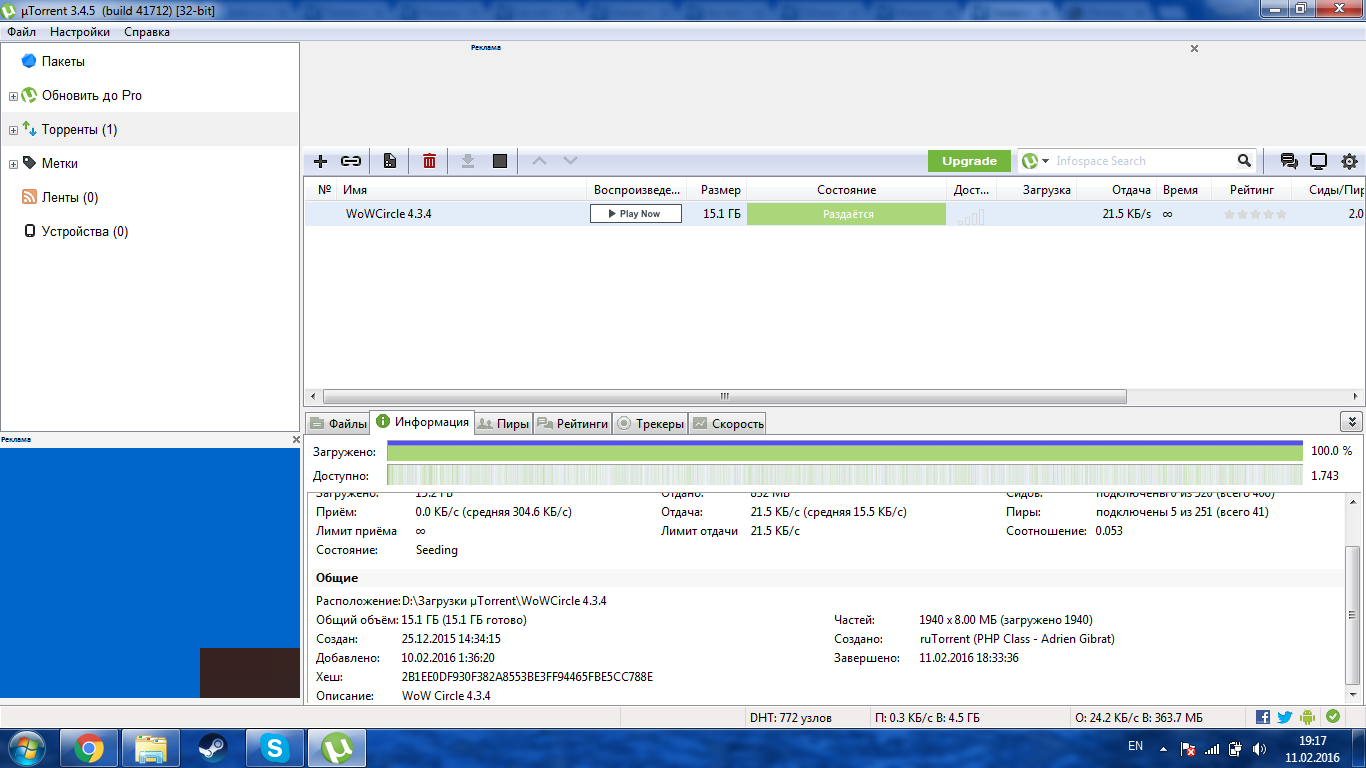Click the green Upgrade button

969,161
